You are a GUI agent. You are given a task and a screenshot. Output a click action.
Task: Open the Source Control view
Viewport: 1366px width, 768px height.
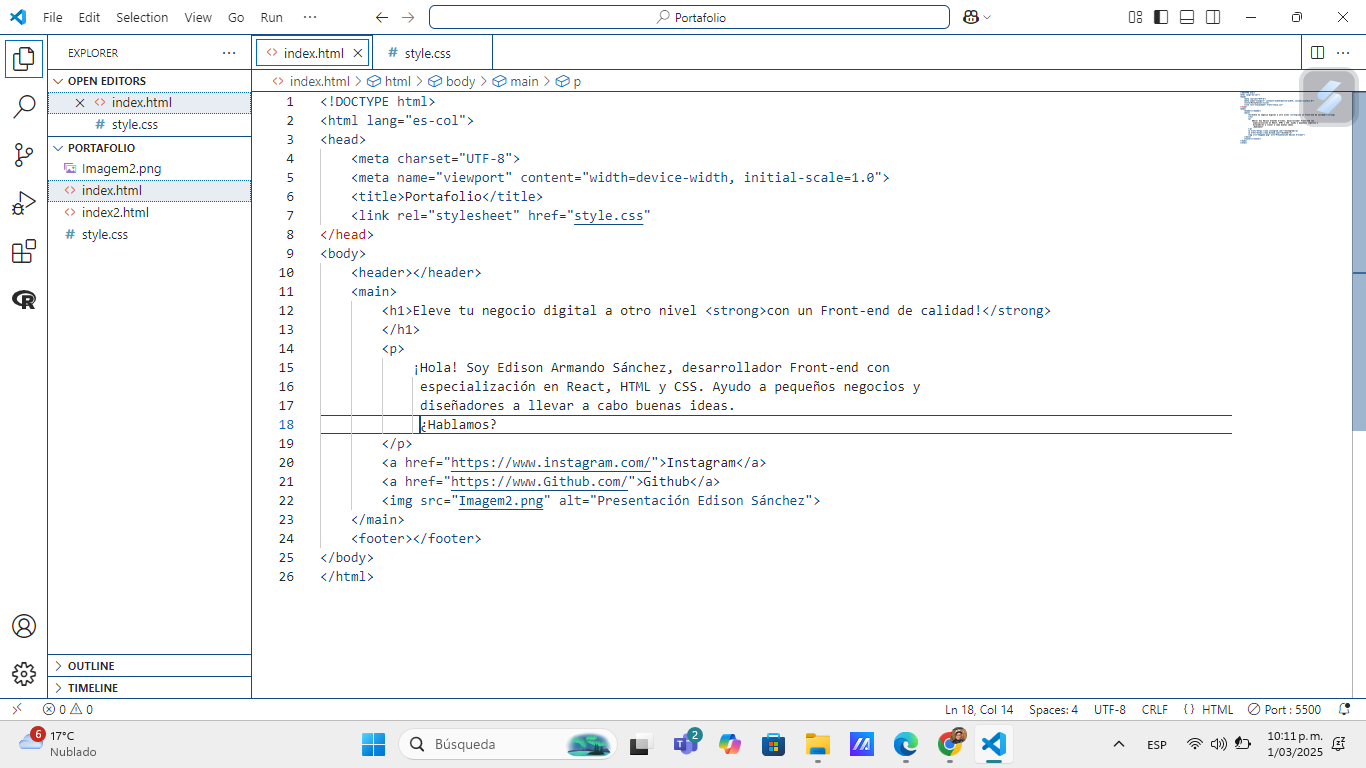pos(24,155)
